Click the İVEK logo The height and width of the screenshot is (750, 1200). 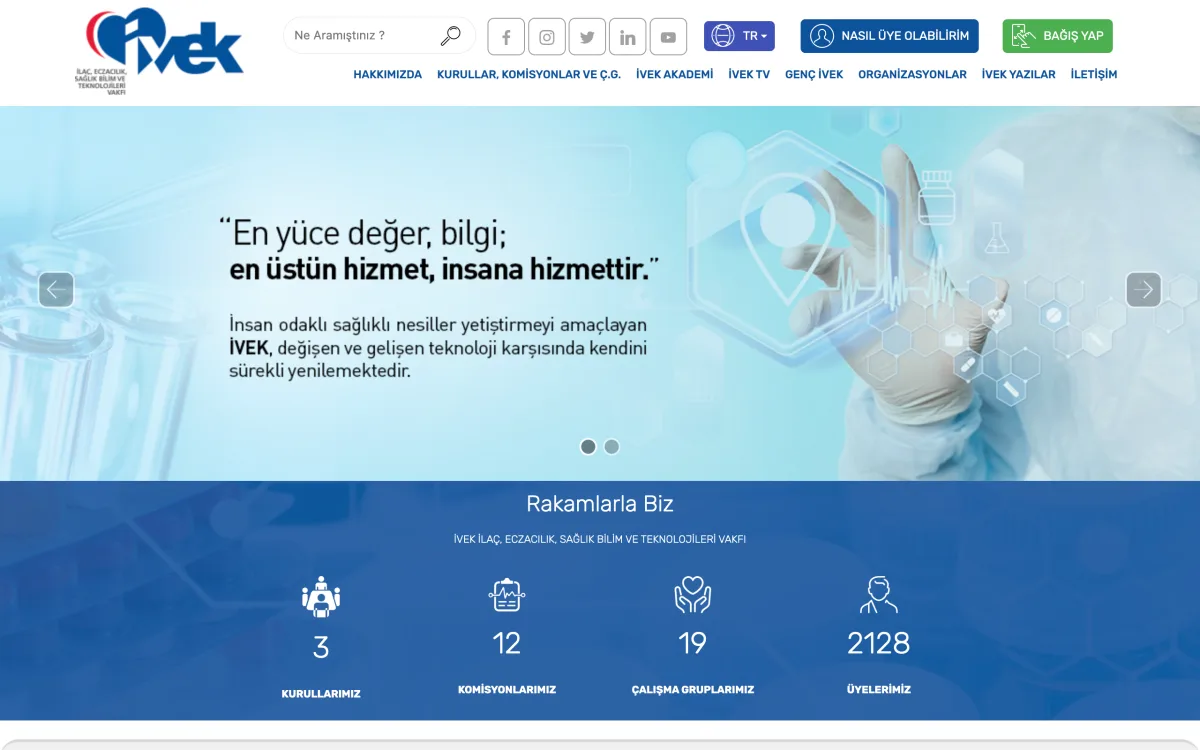(x=160, y=52)
